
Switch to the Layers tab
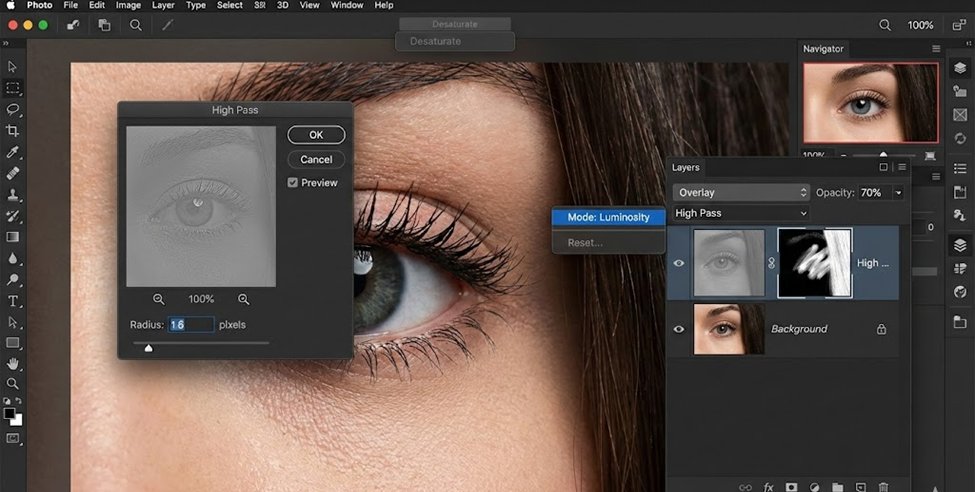click(x=685, y=167)
